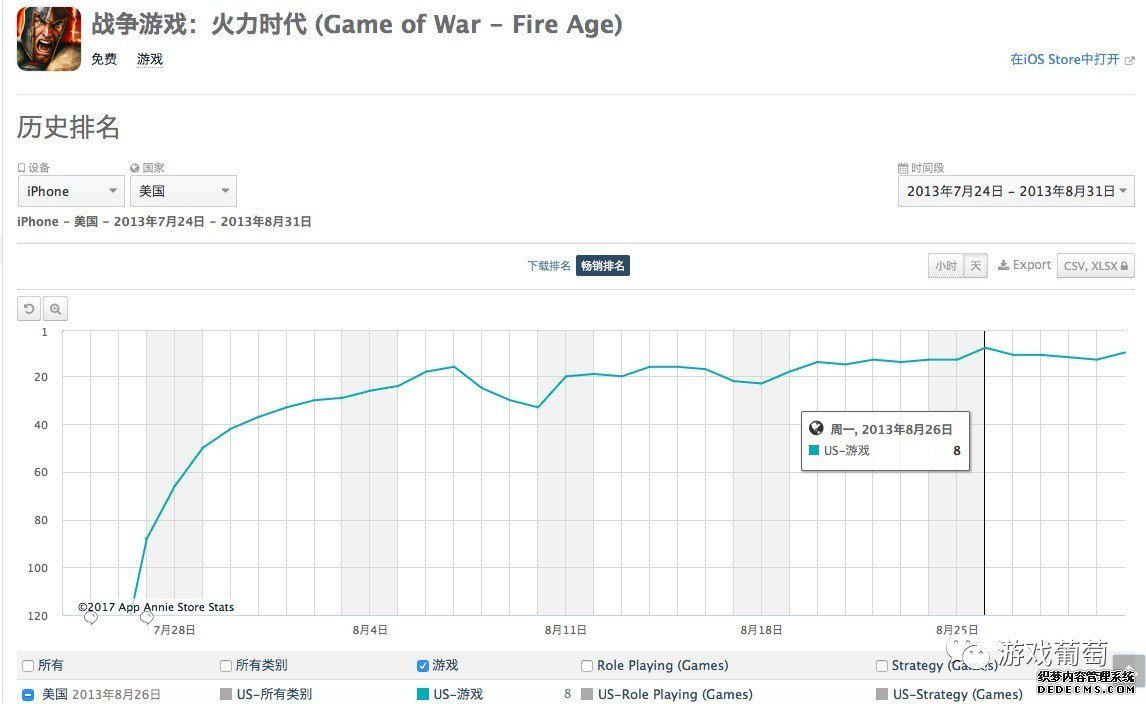Reset chart with the undo arrow icon
Screen dimensions: 1146x704
(29, 309)
